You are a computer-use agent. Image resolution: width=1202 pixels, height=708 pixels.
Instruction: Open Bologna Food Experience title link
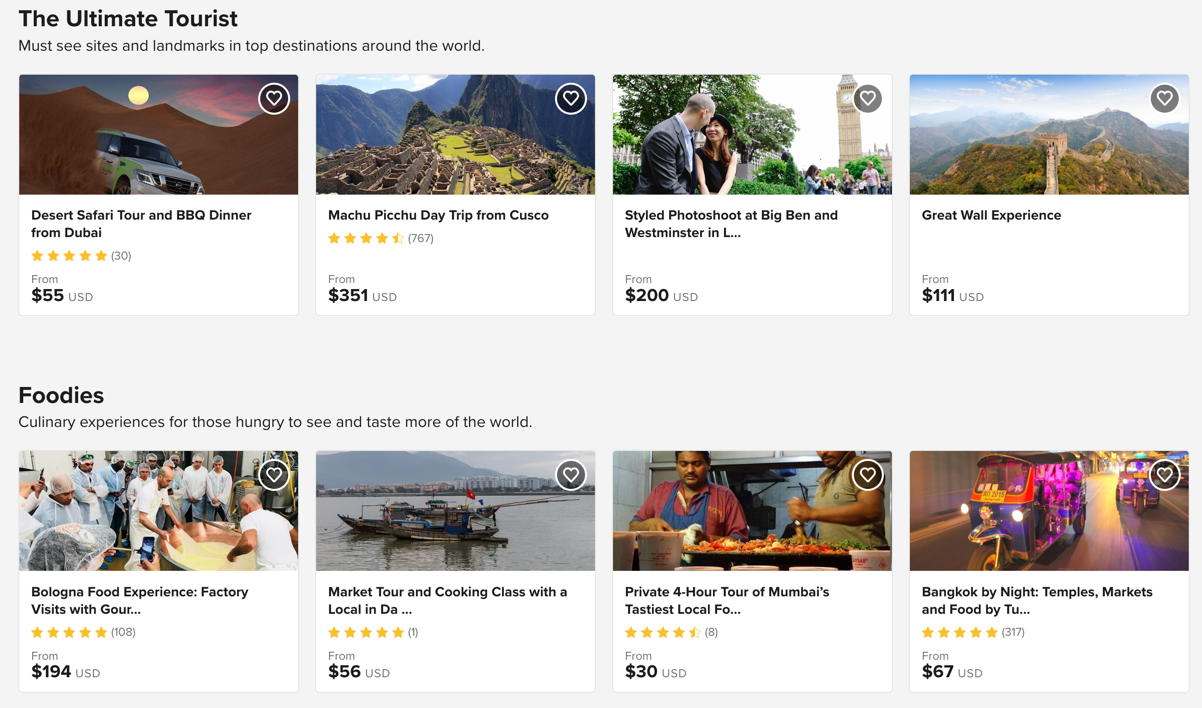pyautogui.click(x=139, y=600)
